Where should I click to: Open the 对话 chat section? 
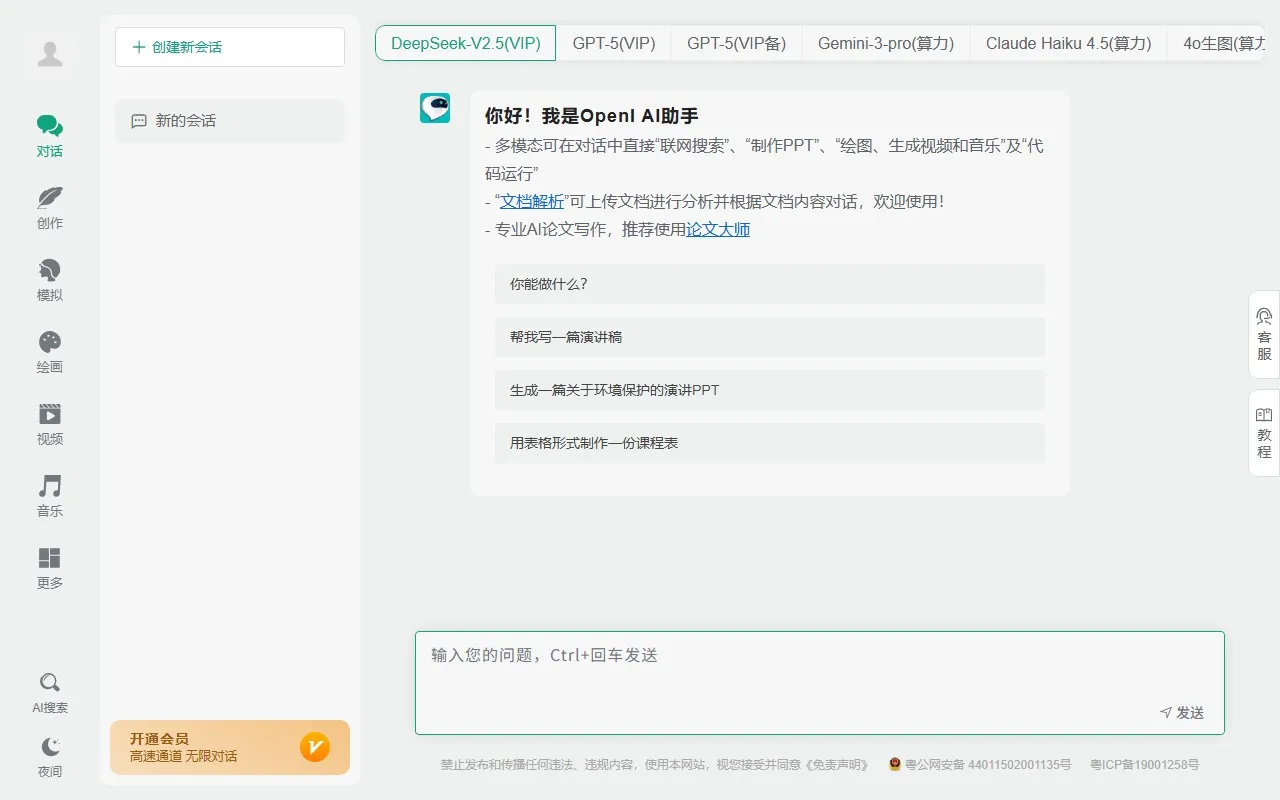point(49,135)
